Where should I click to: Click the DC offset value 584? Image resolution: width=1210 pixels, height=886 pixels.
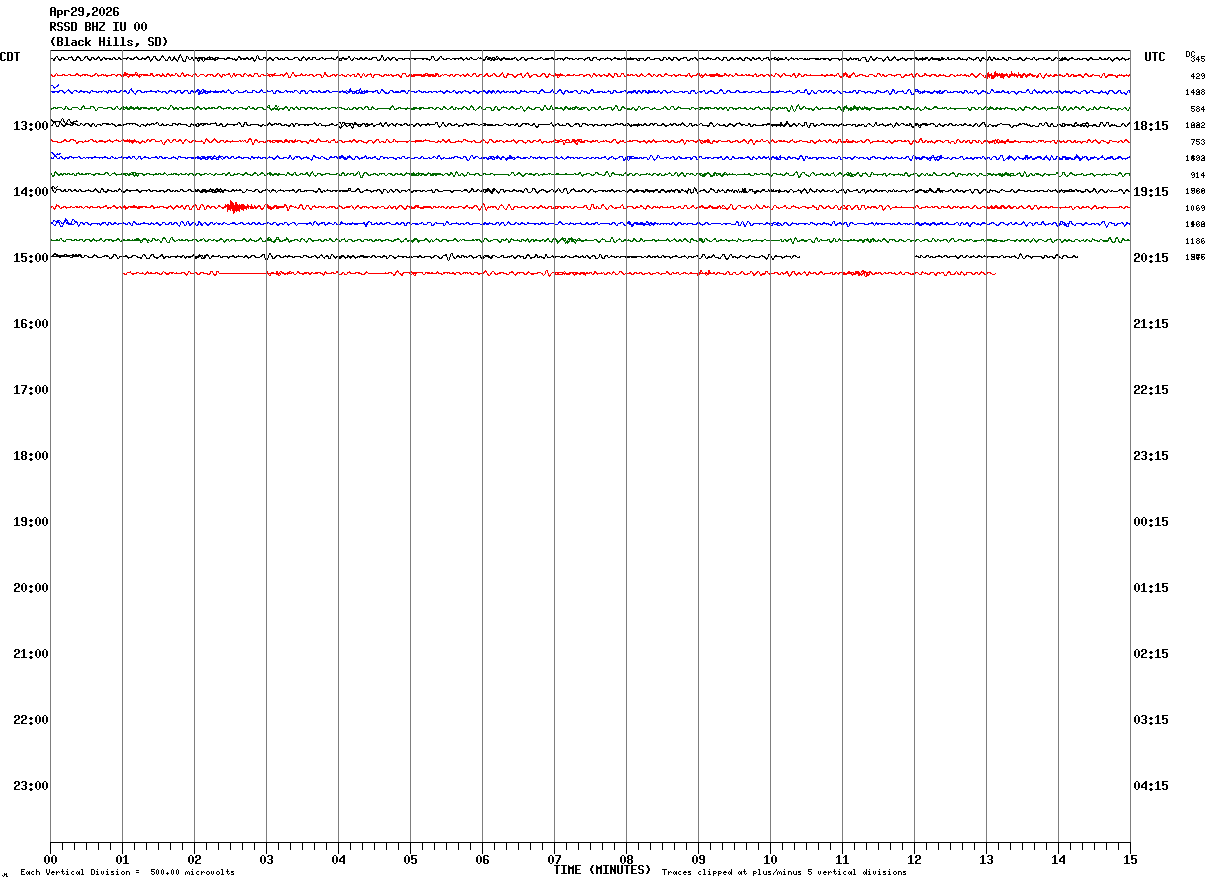point(1197,109)
